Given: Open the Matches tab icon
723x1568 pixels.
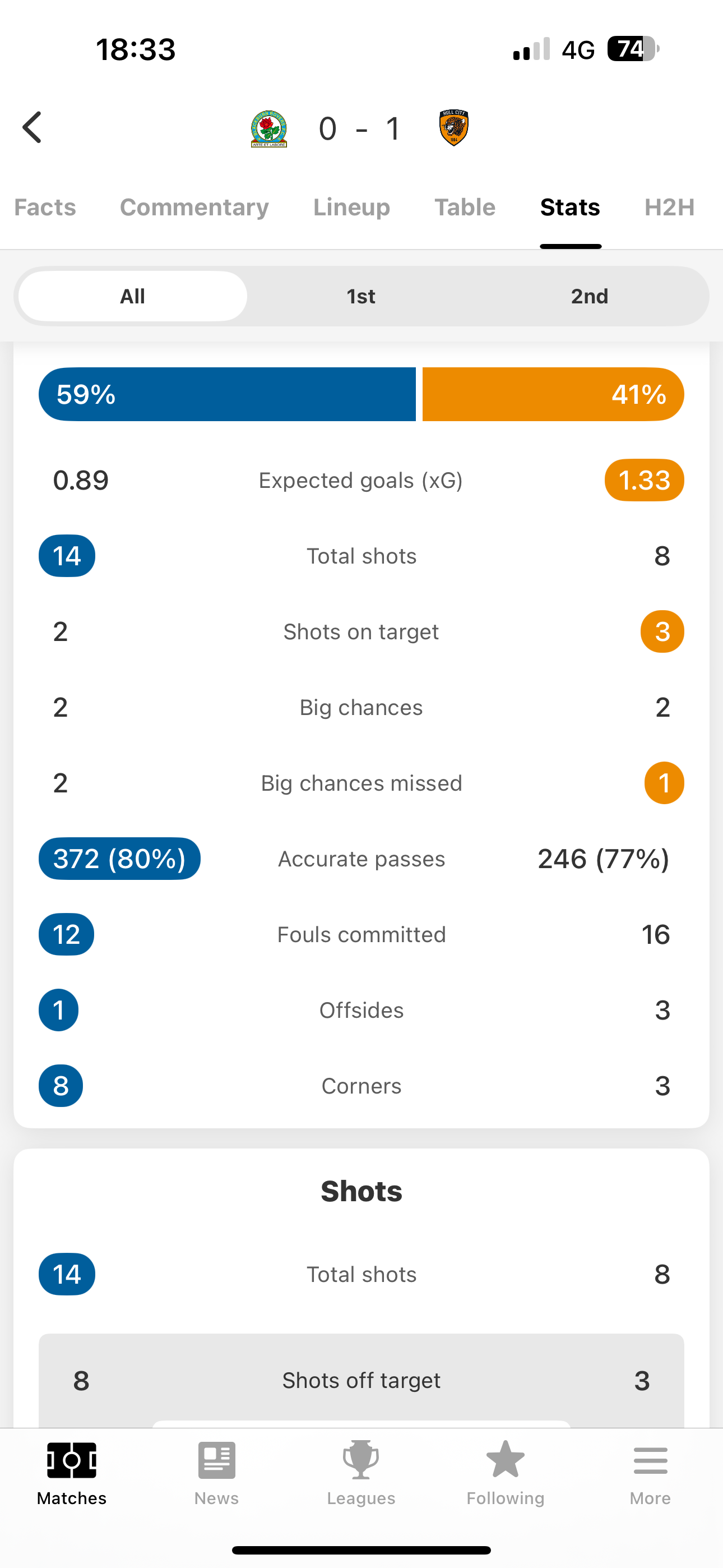Looking at the screenshot, I should [x=72, y=1460].
